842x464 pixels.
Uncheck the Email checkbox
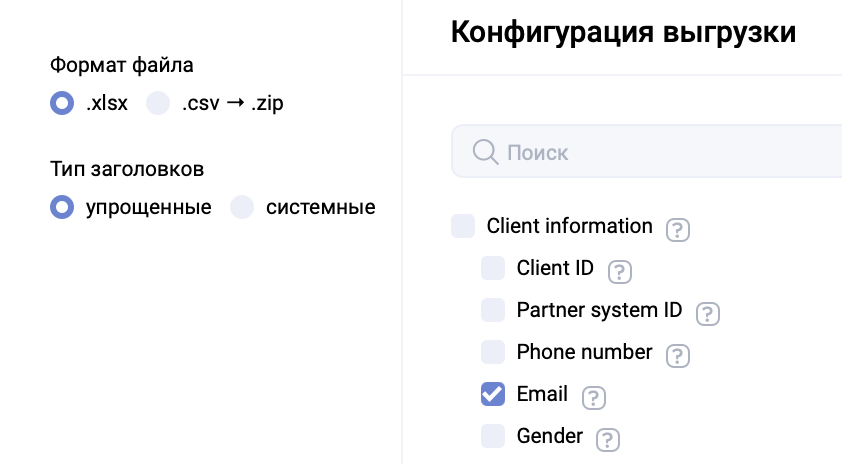click(493, 394)
